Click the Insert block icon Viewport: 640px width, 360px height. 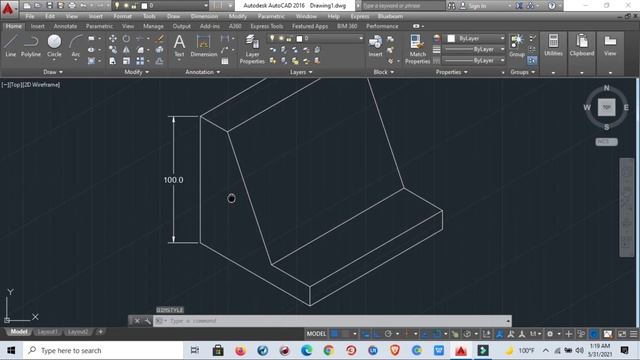375,45
